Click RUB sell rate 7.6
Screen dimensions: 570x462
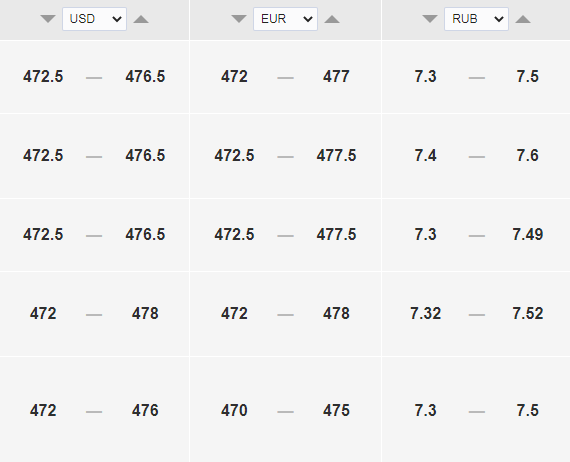click(528, 156)
